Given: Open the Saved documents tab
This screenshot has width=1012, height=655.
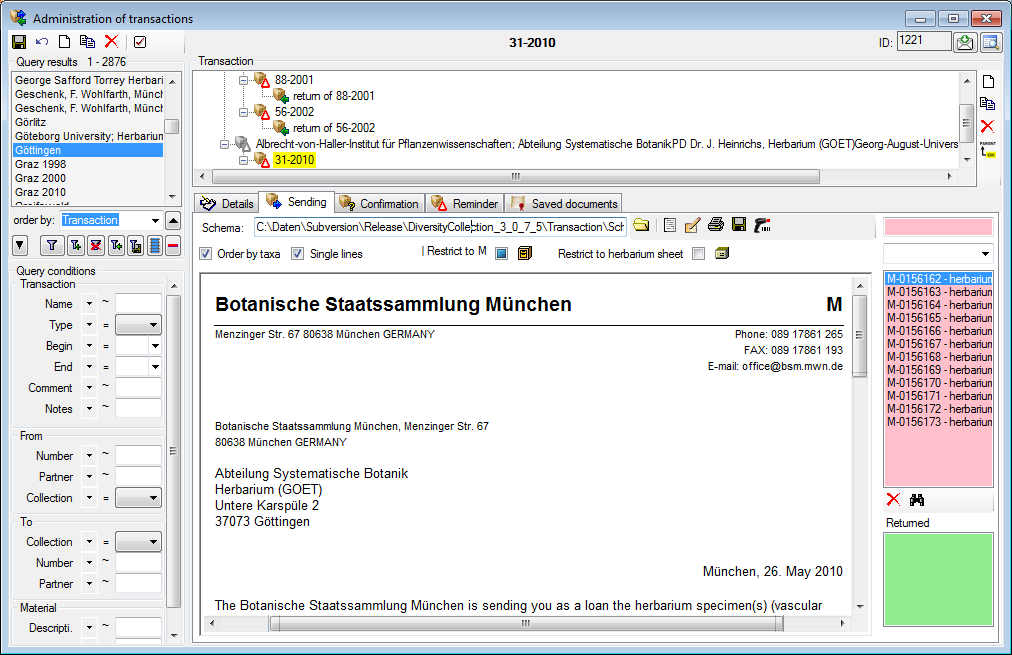Looking at the screenshot, I should pyautogui.click(x=564, y=204).
